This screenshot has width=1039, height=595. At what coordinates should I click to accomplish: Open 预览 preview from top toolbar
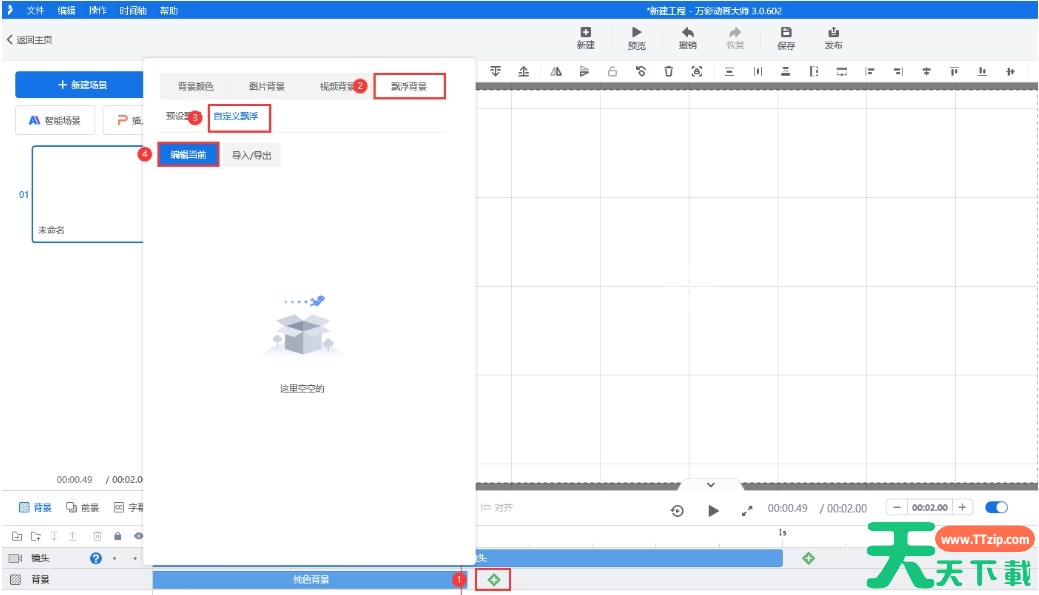point(637,38)
